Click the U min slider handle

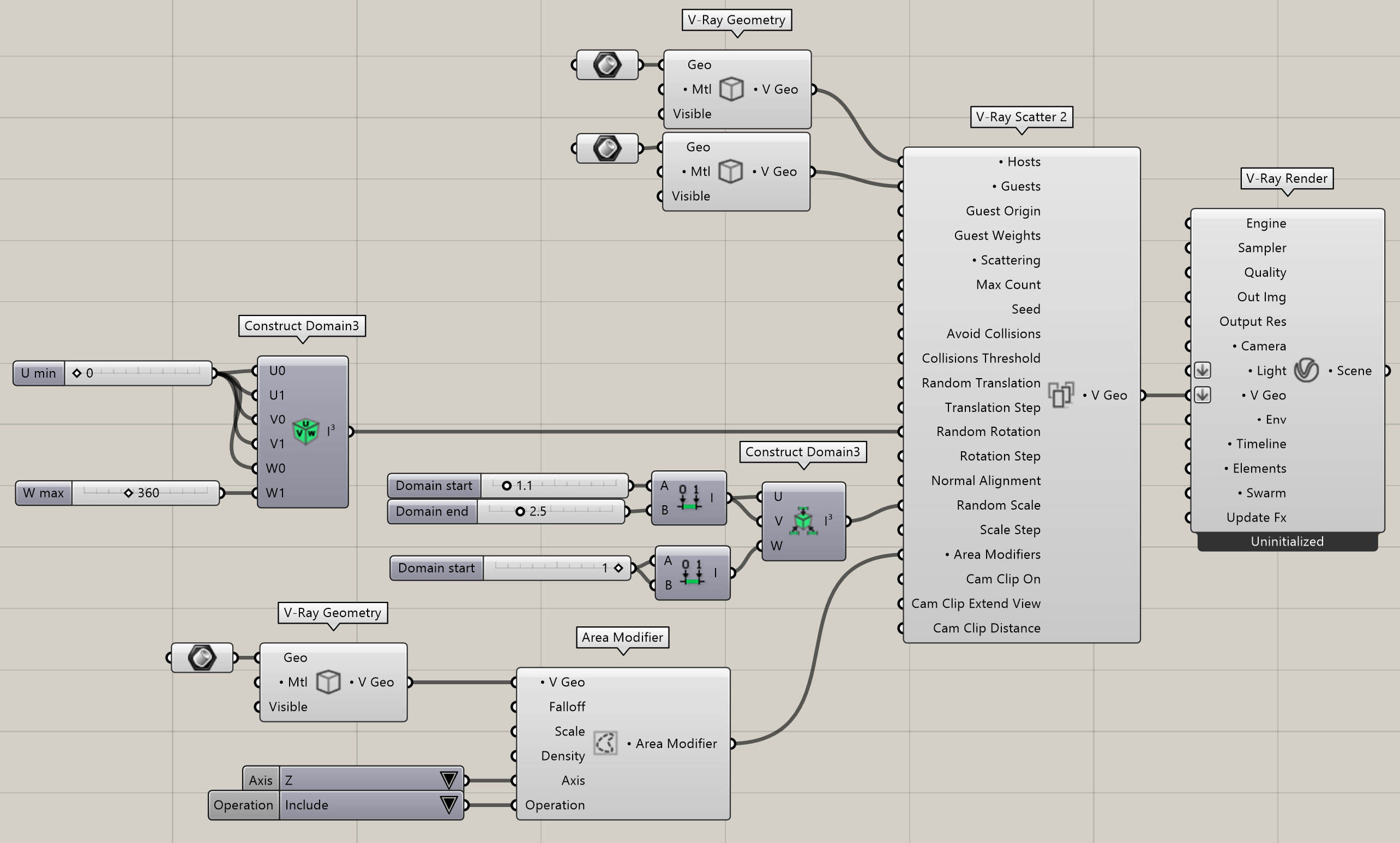(77, 373)
